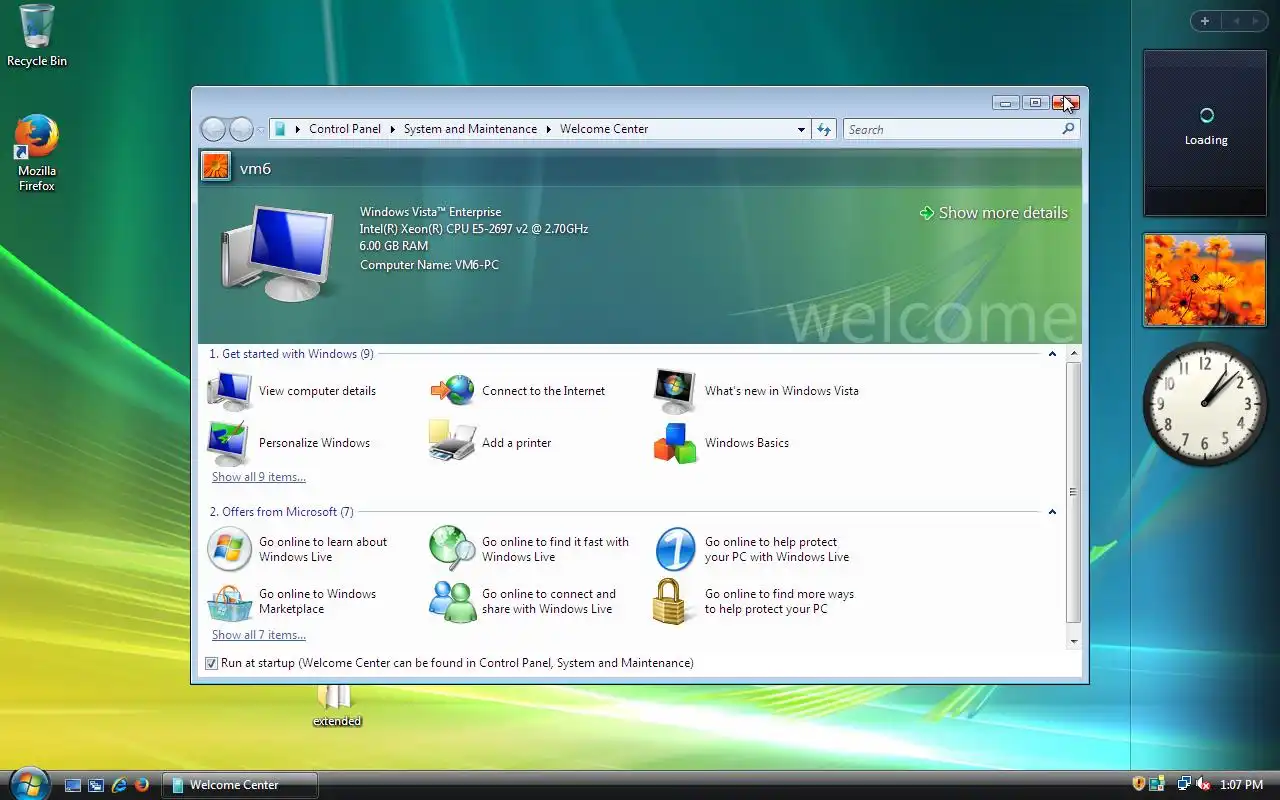Screen dimensions: 1280x800
Task: Click the network connection tray icon
Action: pyautogui.click(x=1184, y=784)
